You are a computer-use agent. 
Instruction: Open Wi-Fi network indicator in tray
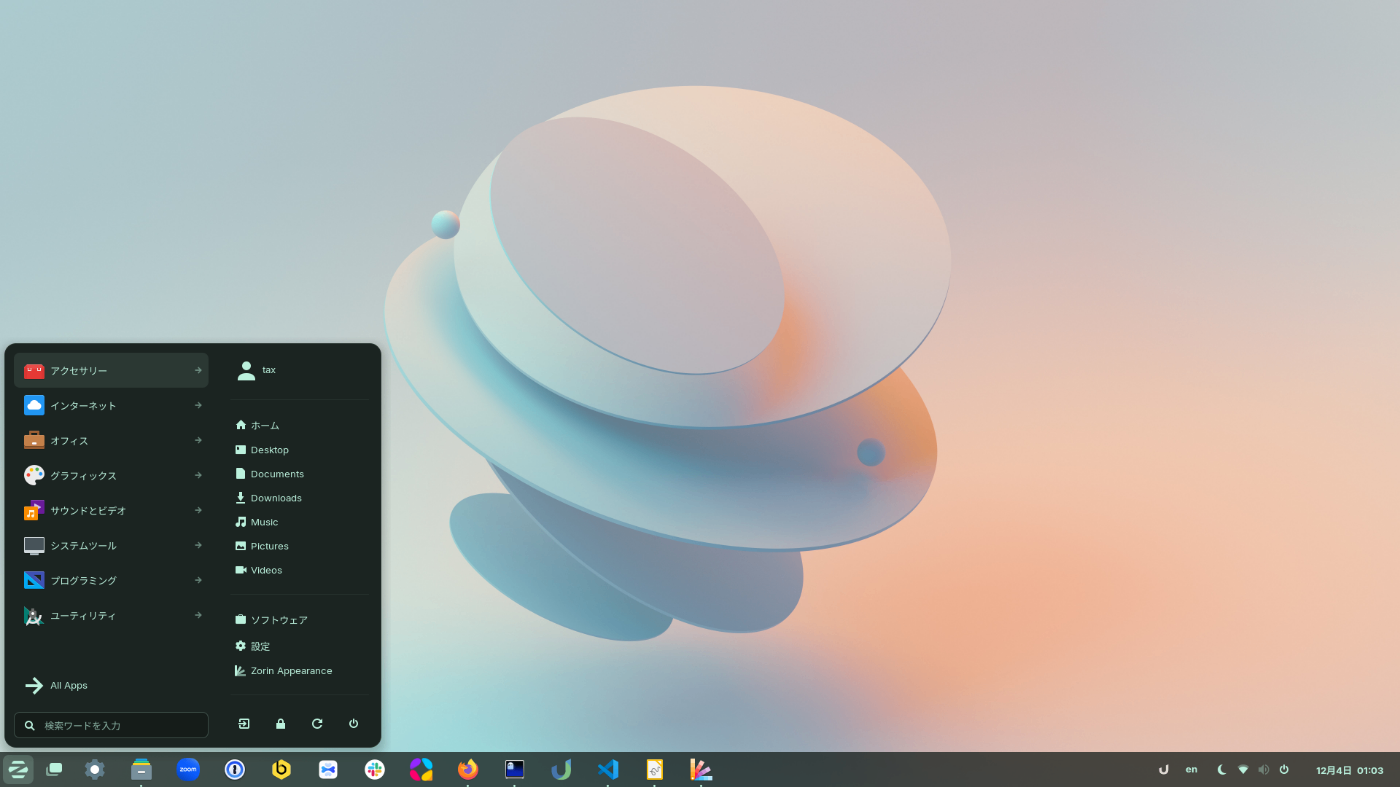click(1243, 769)
